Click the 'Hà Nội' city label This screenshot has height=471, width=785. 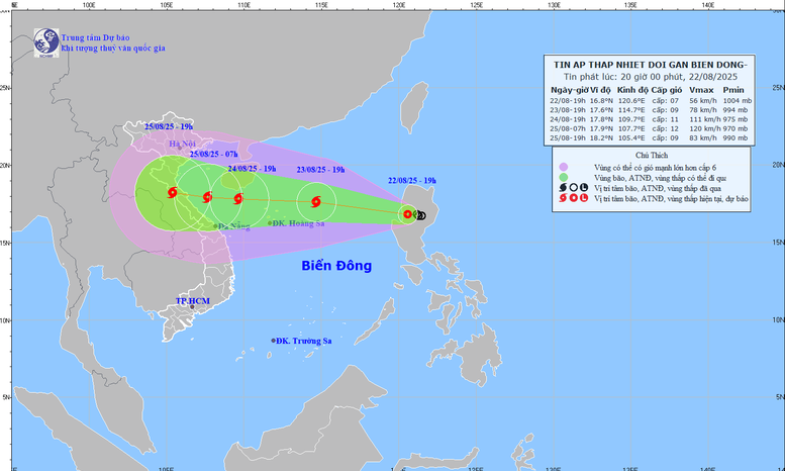tap(182, 144)
